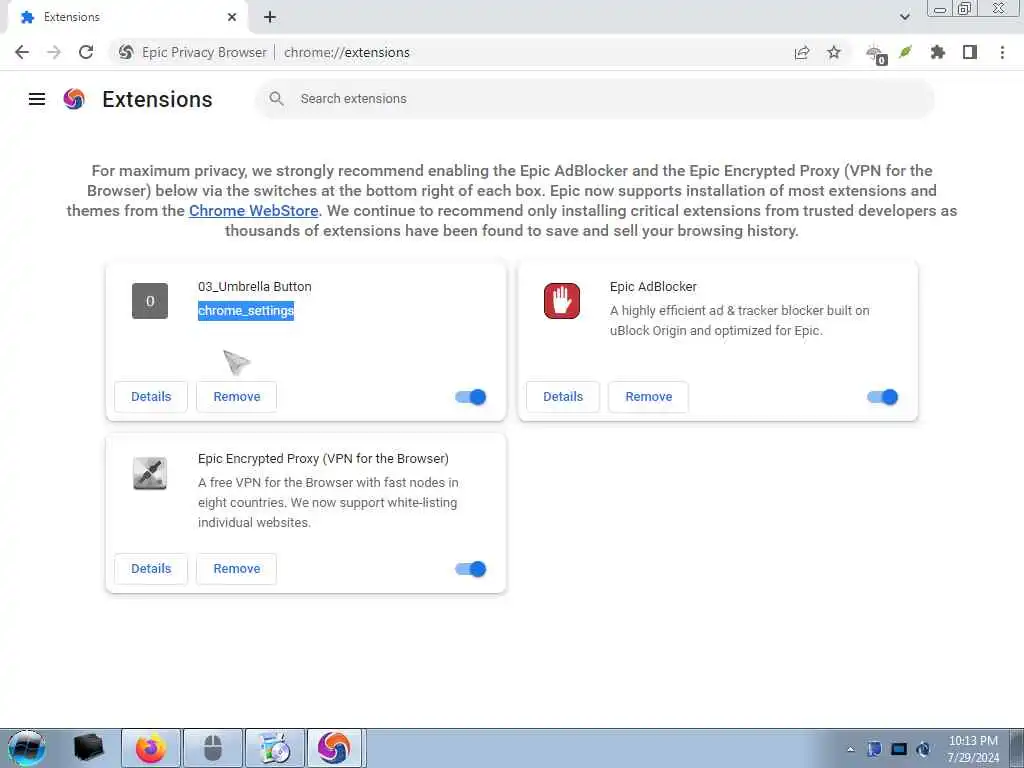Open the Chrome WebStore link
Image resolution: width=1024 pixels, height=768 pixels.
253,211
